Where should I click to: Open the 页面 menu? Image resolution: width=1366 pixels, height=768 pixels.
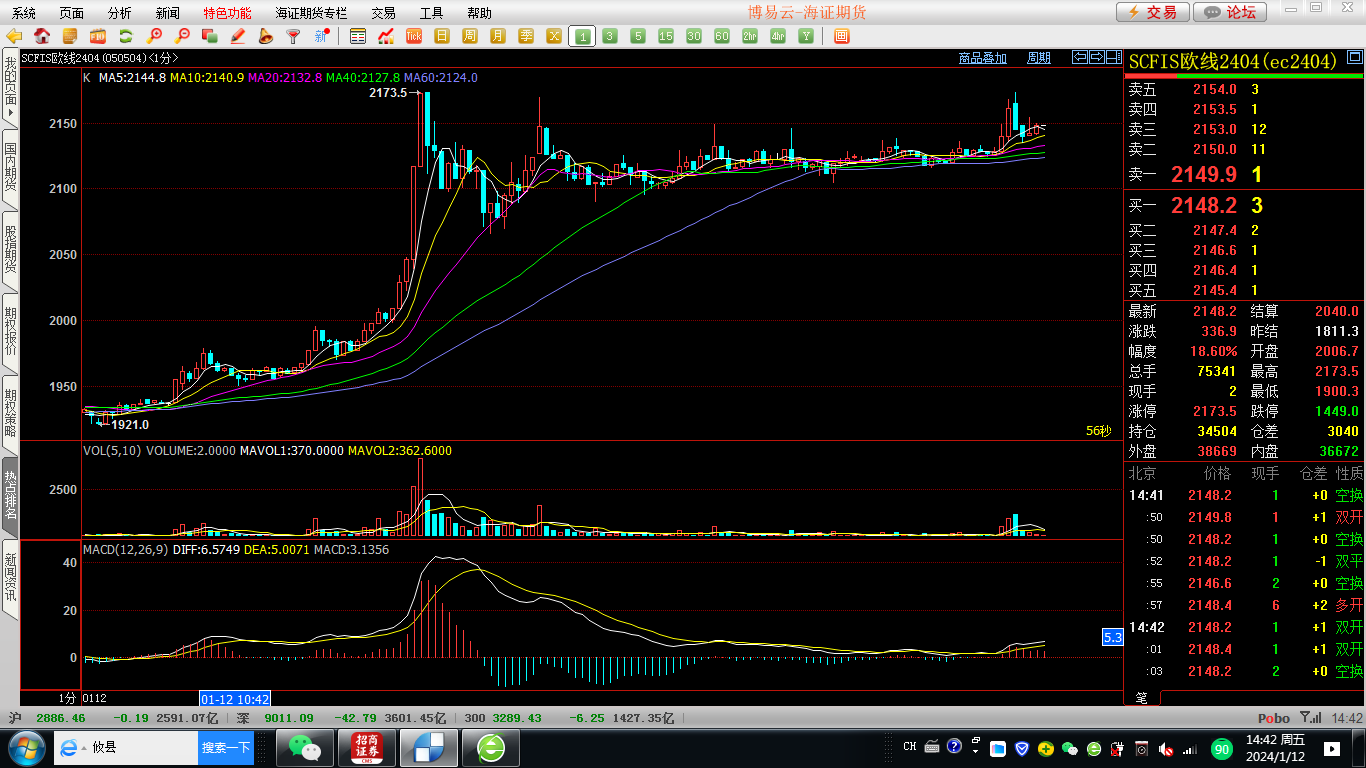pos(72,13)
